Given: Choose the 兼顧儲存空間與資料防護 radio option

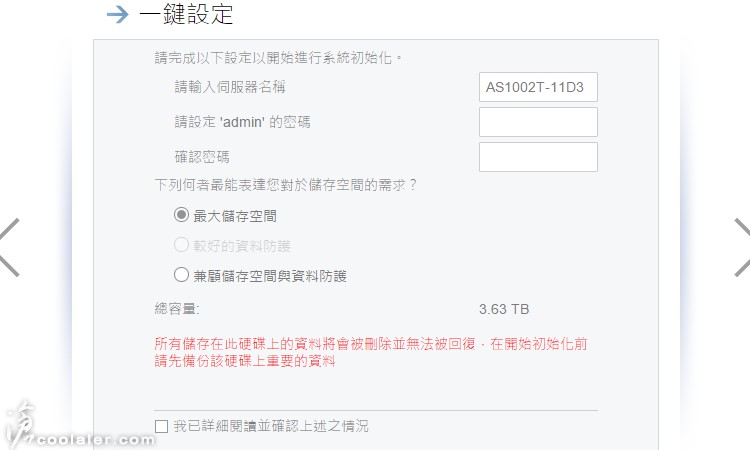Looking at the screenshot, I should (x=181, y=275).
